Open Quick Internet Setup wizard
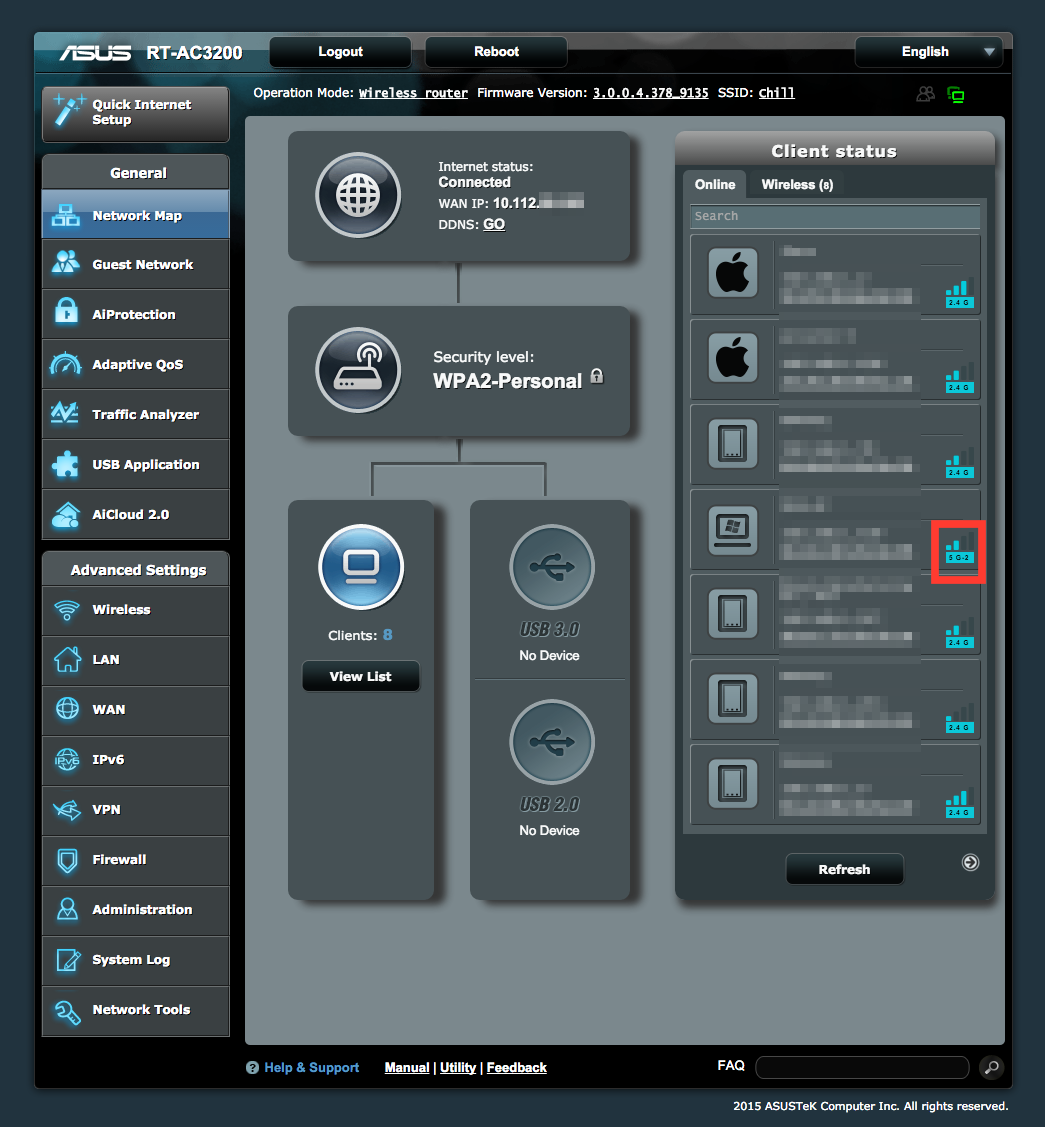Viewport: 1045px width, 1127px height. 136,114
